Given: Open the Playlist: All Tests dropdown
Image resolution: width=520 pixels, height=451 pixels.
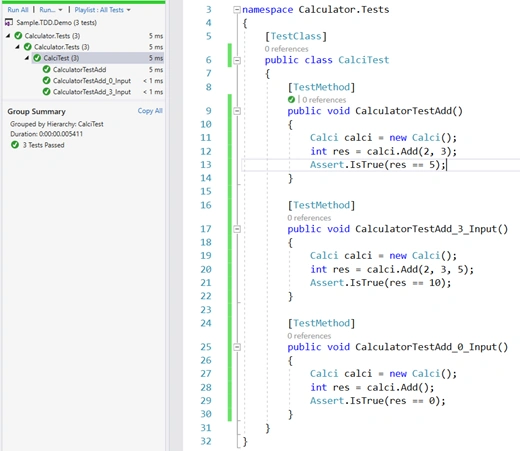Looking at the screenshot, I should coord(102,10).
